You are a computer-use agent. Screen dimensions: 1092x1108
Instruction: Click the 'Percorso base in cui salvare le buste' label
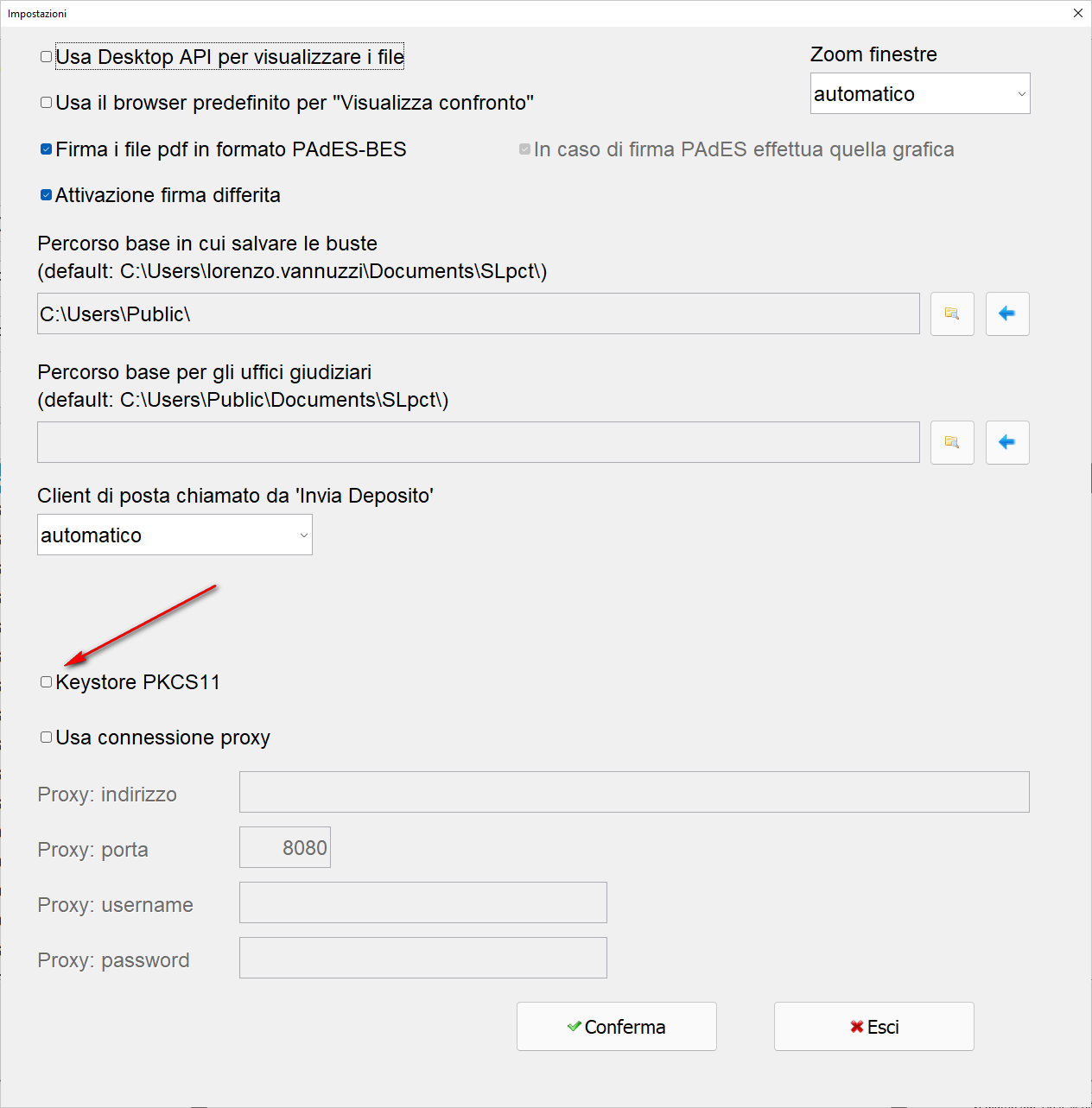207,244
